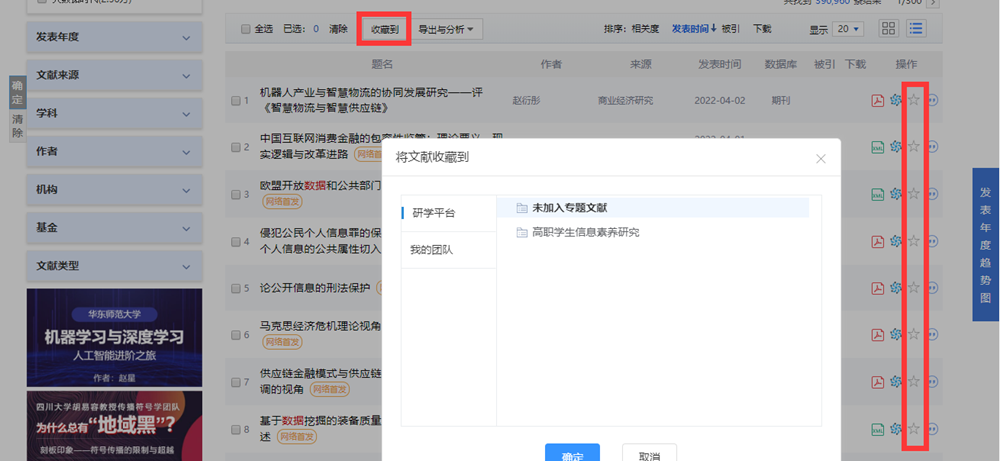Click the sidebar 确定 filter button

coord(18,93)
